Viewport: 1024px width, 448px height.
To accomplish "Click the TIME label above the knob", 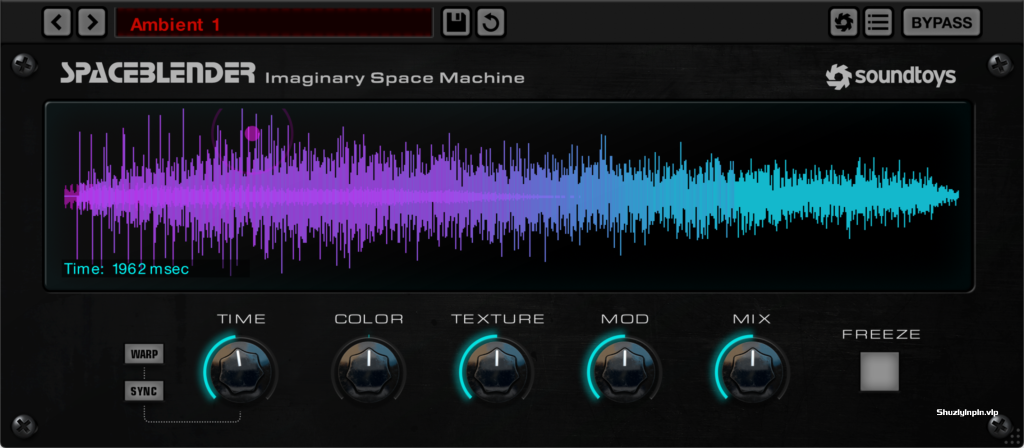I will [241, 319].
